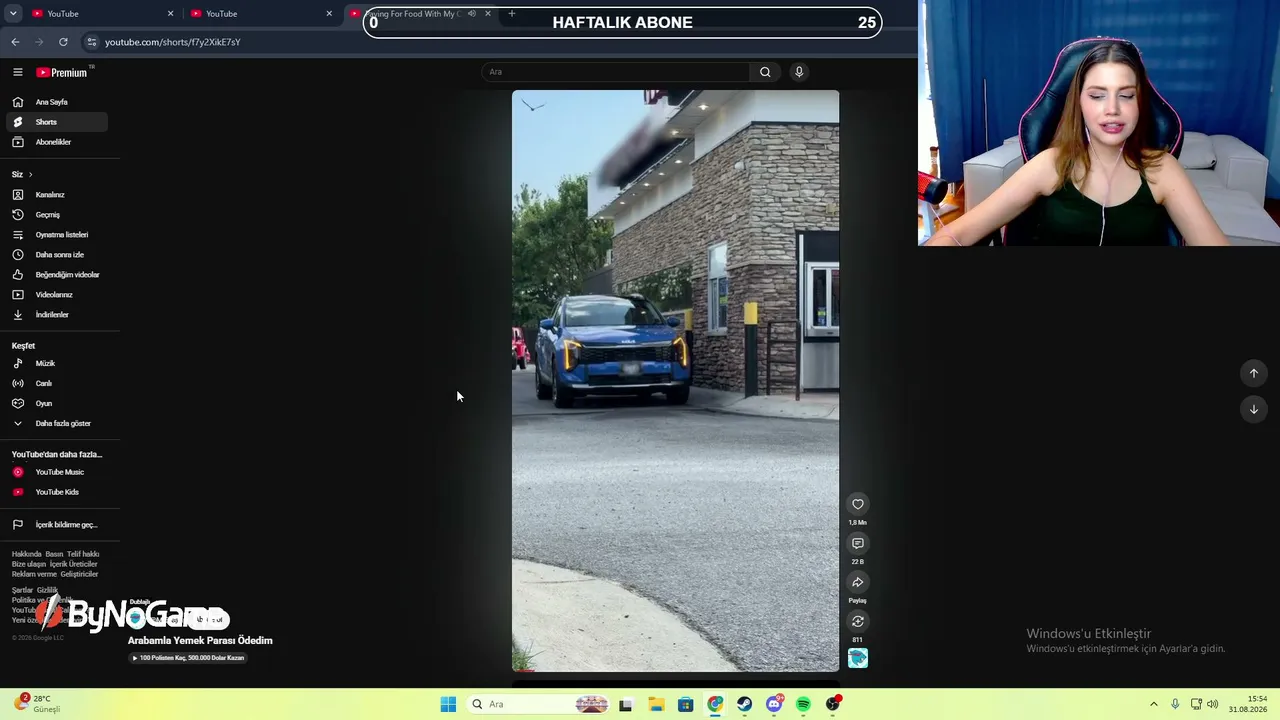Open File Explorer from taskbar
The width and height of the screenshot is (1280, 720).
(656, 704)
